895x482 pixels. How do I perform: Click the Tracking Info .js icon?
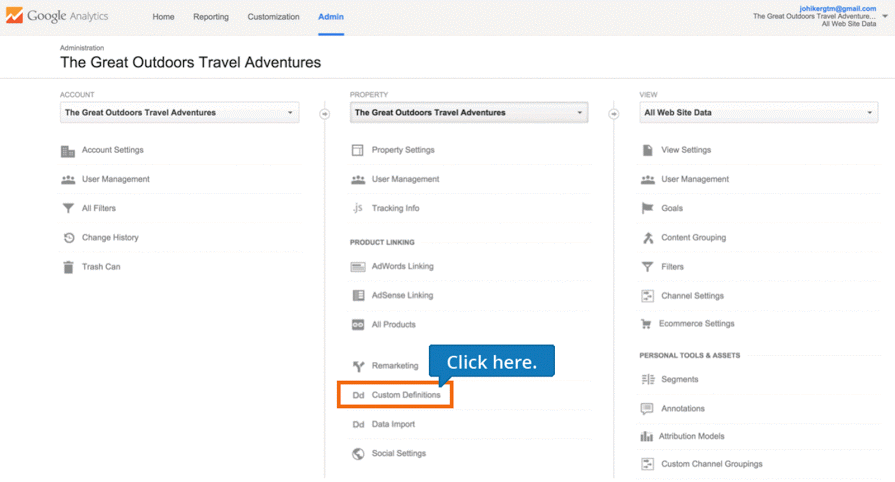(x=357, y=208)
